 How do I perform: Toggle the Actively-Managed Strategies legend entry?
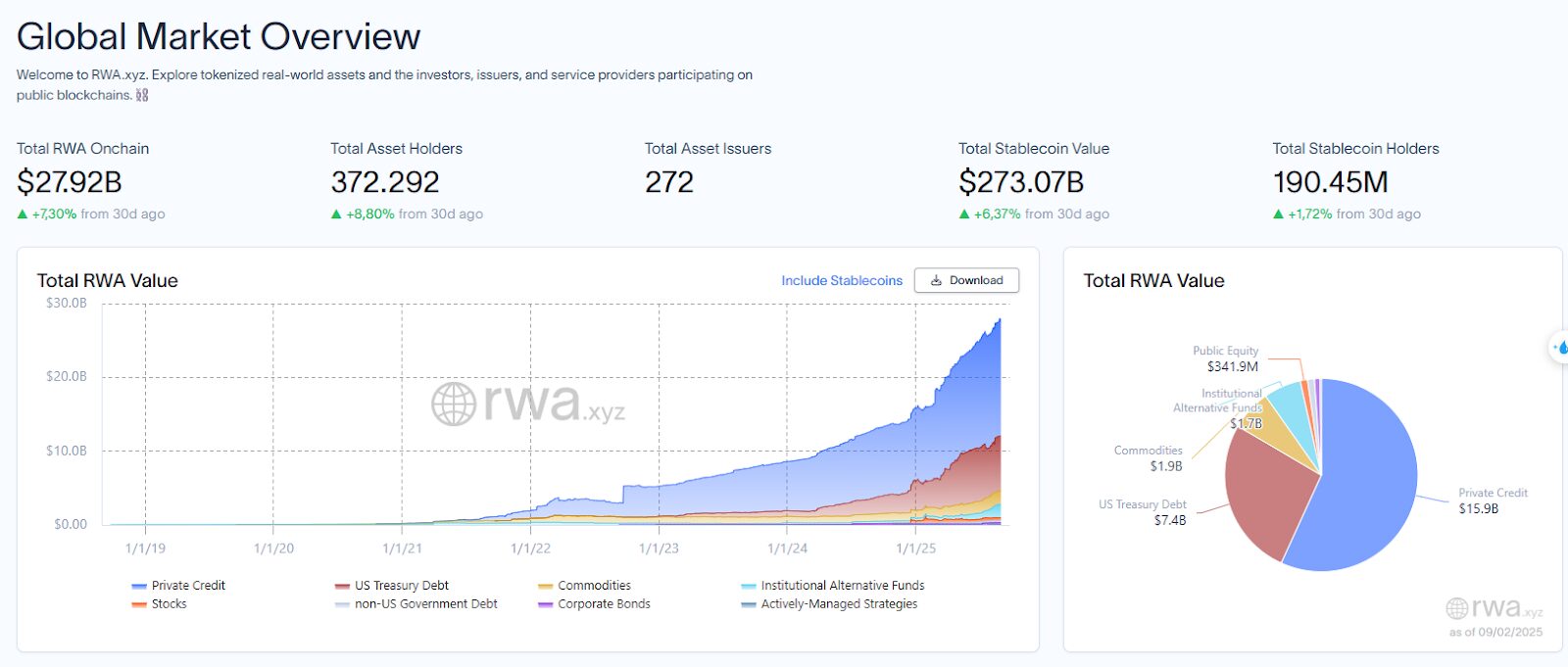[830, 604]
